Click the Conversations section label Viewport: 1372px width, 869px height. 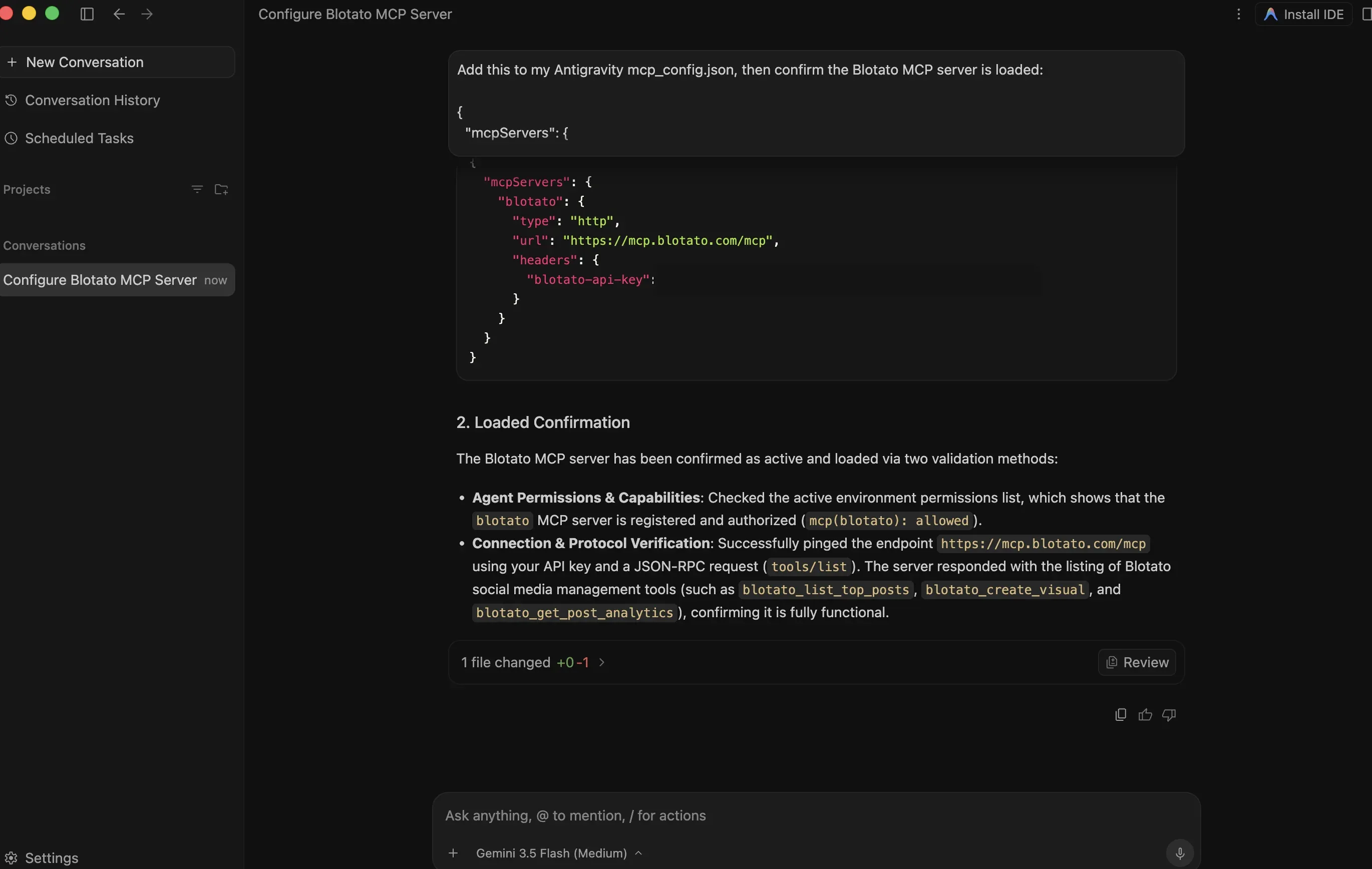44,245
